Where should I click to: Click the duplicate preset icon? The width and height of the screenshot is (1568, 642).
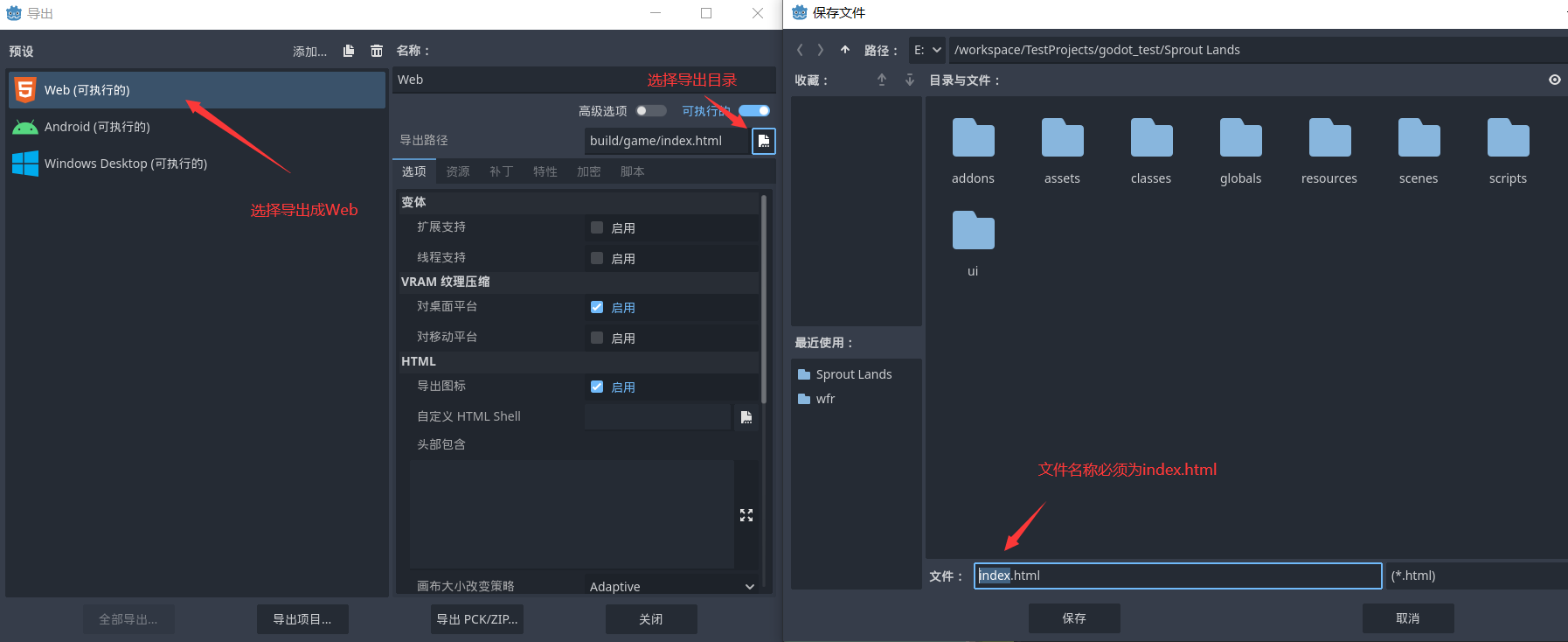click(x=349, y=51)
